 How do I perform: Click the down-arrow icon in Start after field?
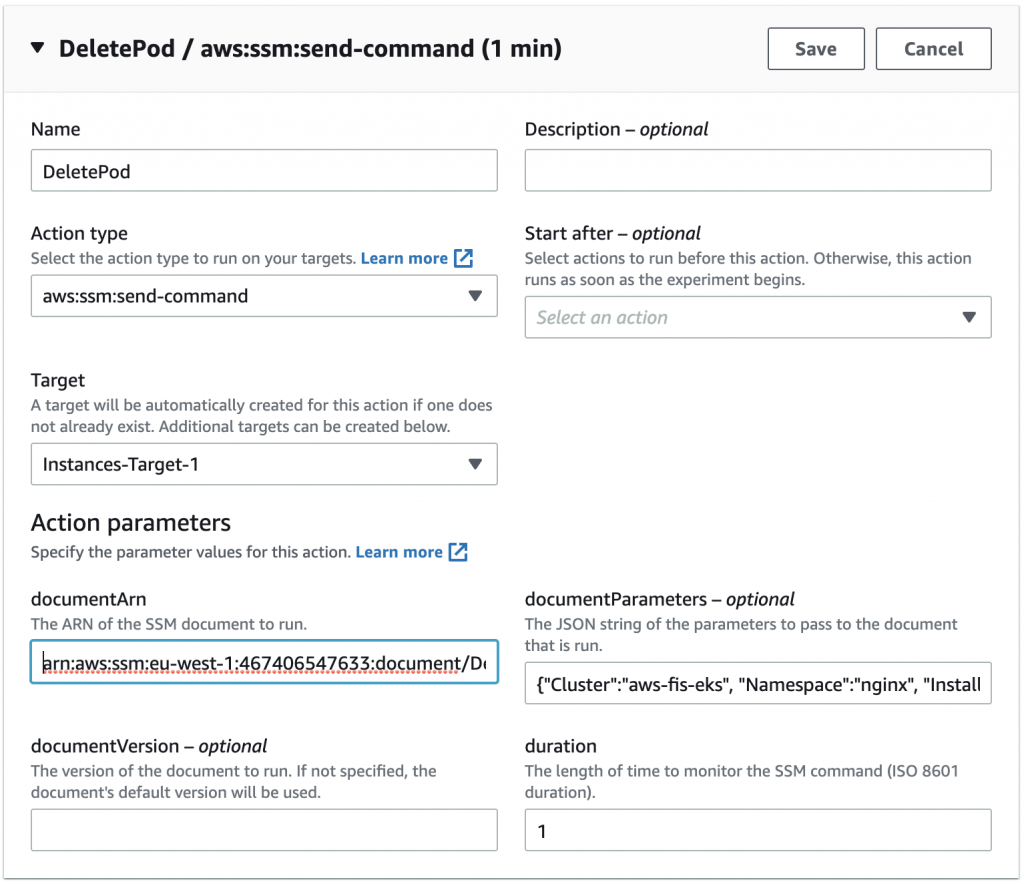coord(968,317)
